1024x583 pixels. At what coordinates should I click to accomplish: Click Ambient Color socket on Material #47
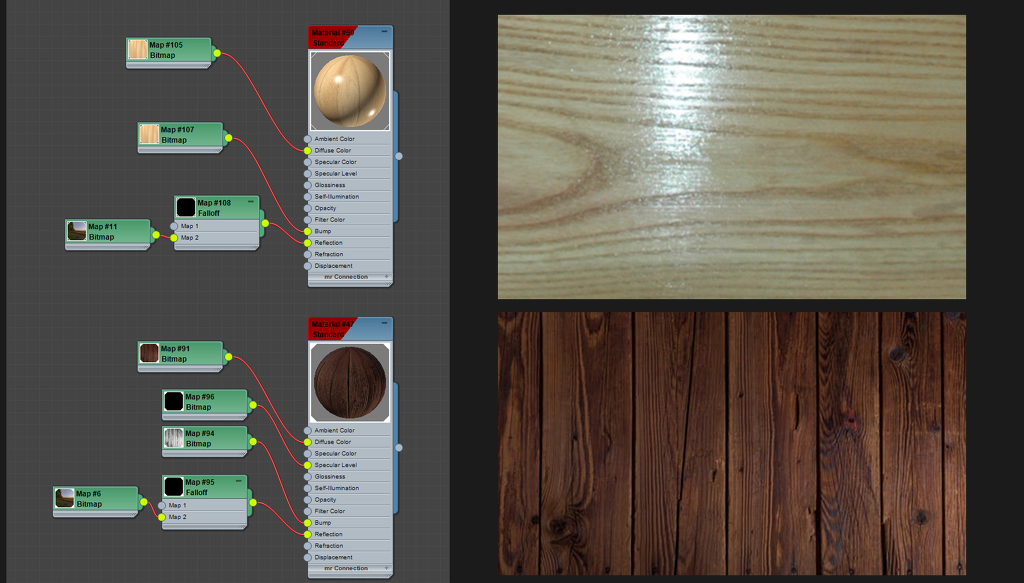[308, 431]
